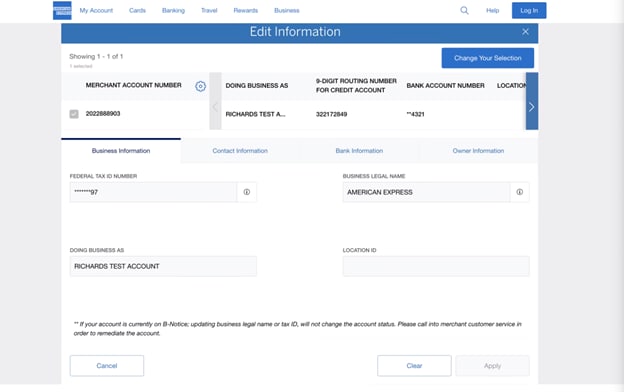Click merchant account number 2022888903 text

(x=103, y=114)
